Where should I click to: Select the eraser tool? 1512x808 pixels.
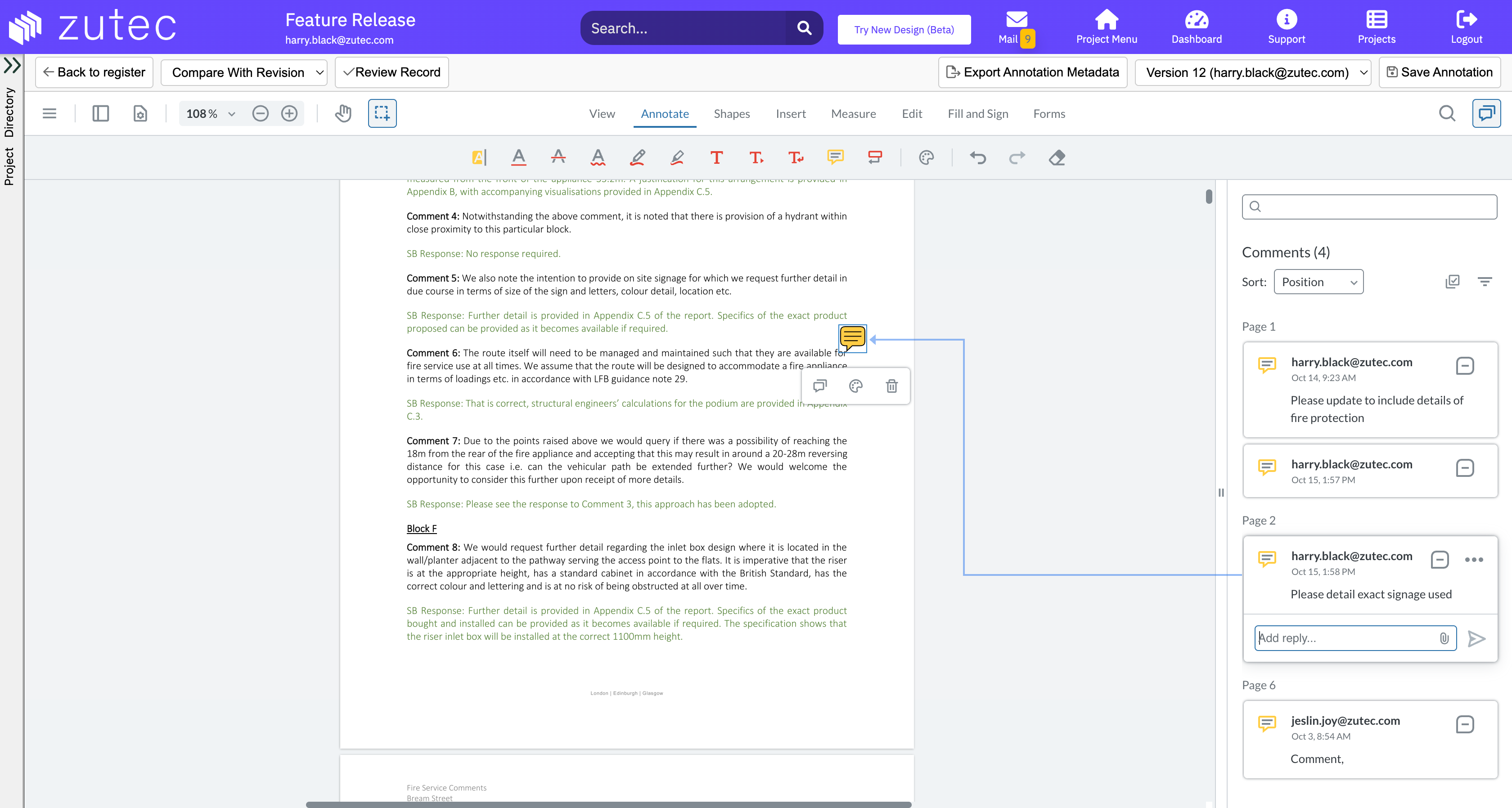(1057, 157)
